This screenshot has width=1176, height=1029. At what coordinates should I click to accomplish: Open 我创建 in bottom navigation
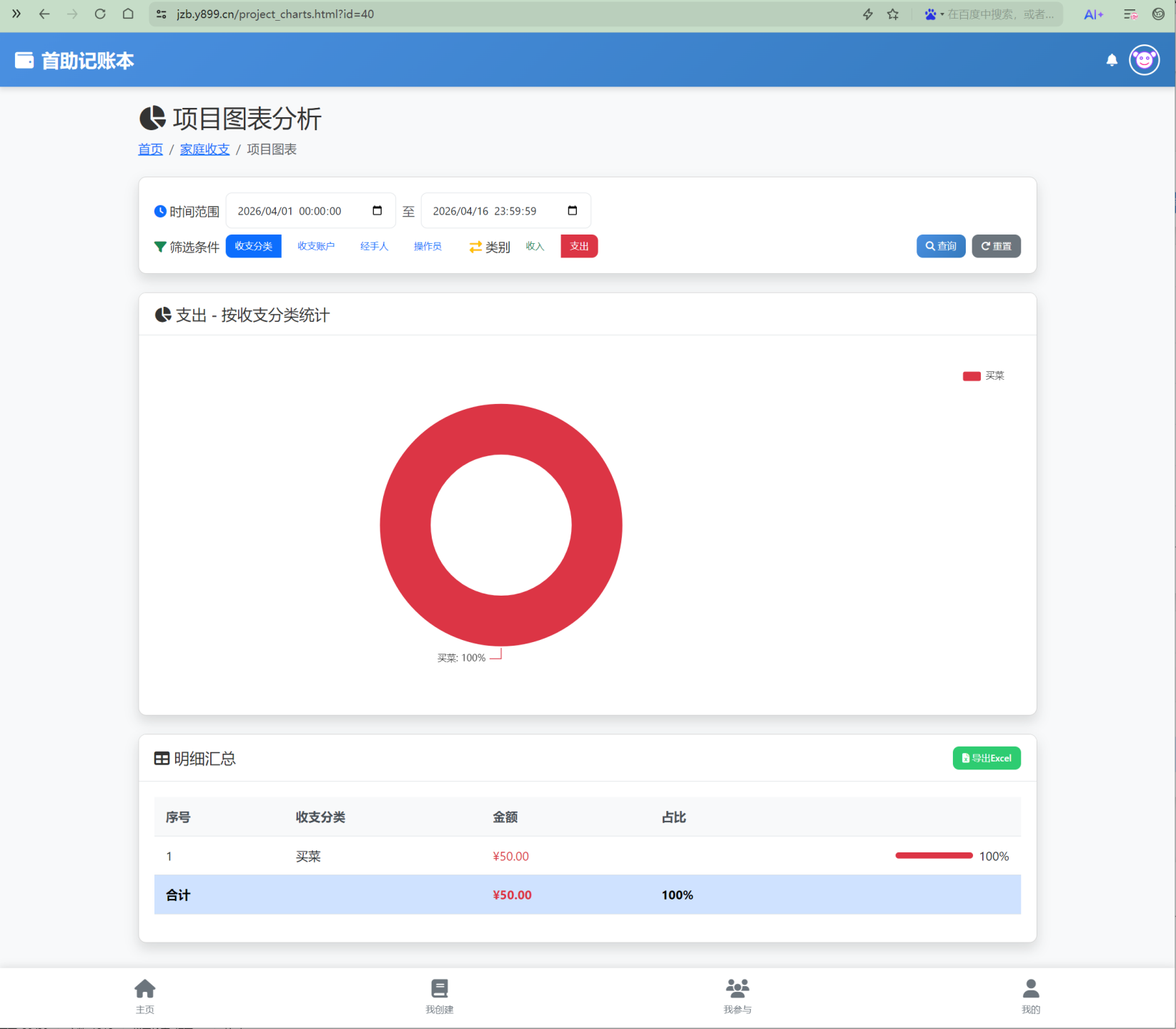coord(440,996)
